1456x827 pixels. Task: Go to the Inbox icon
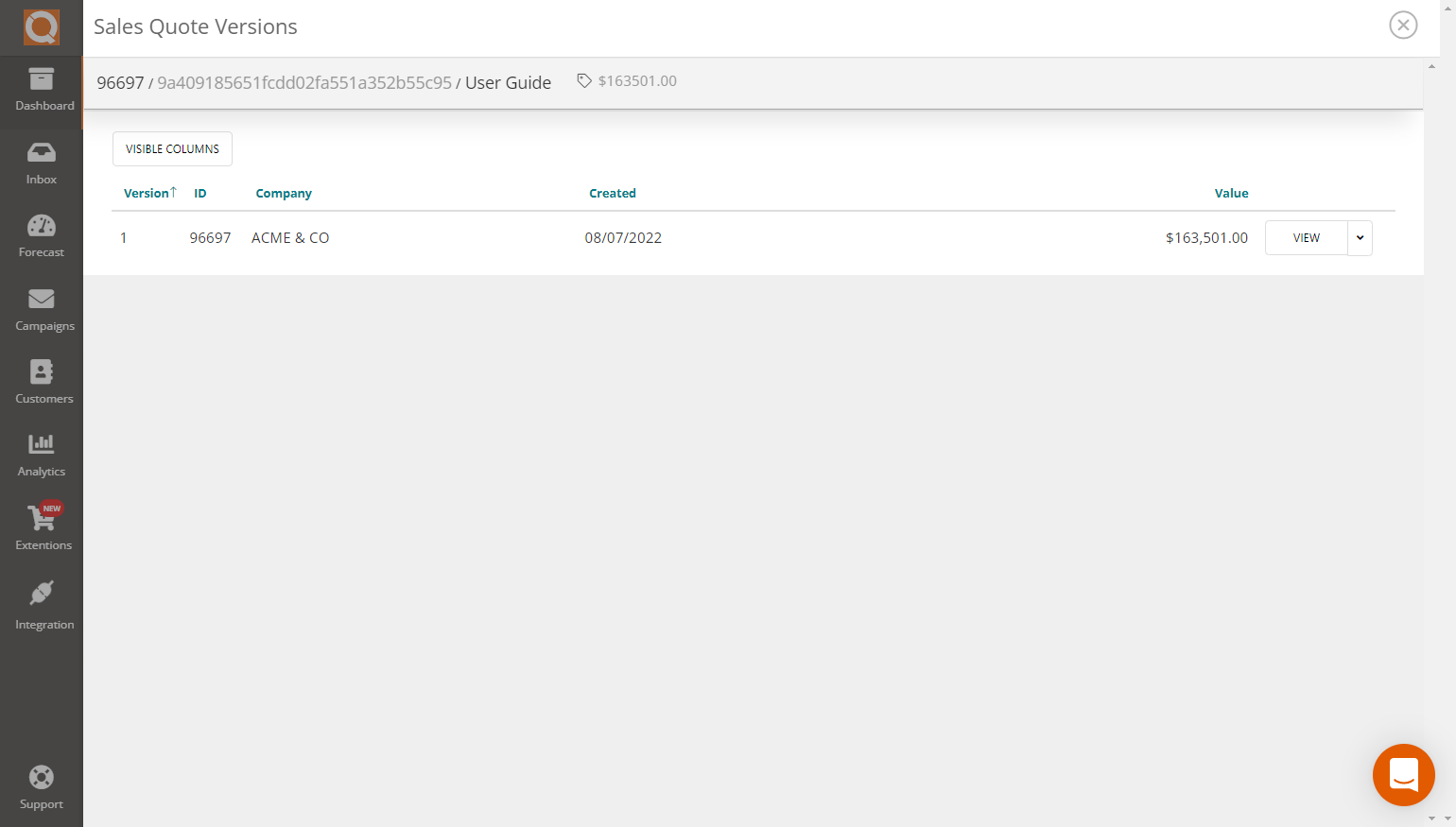click(x=42, y=153)
